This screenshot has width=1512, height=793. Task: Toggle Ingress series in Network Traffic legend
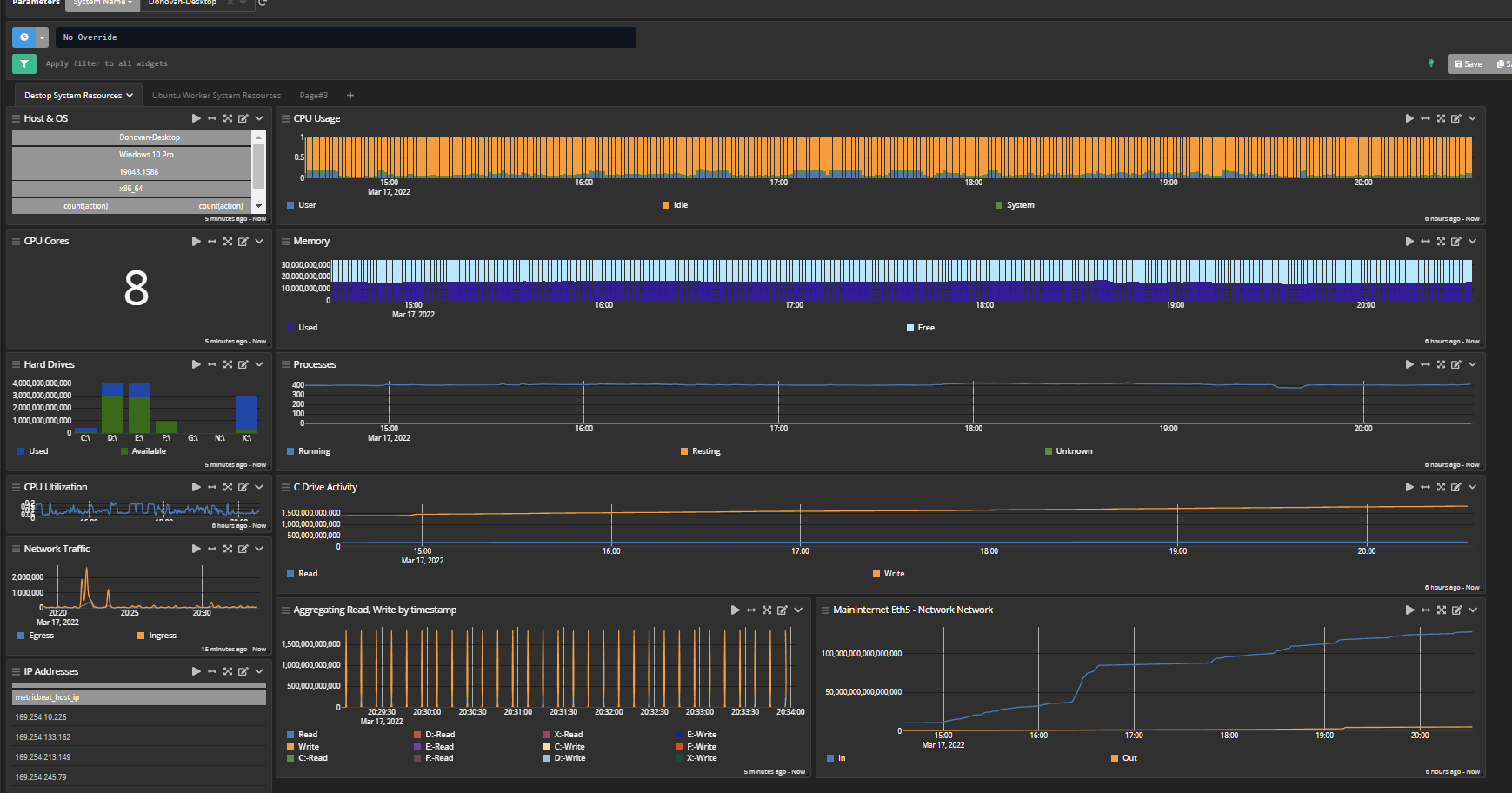(x=161, y=636)
